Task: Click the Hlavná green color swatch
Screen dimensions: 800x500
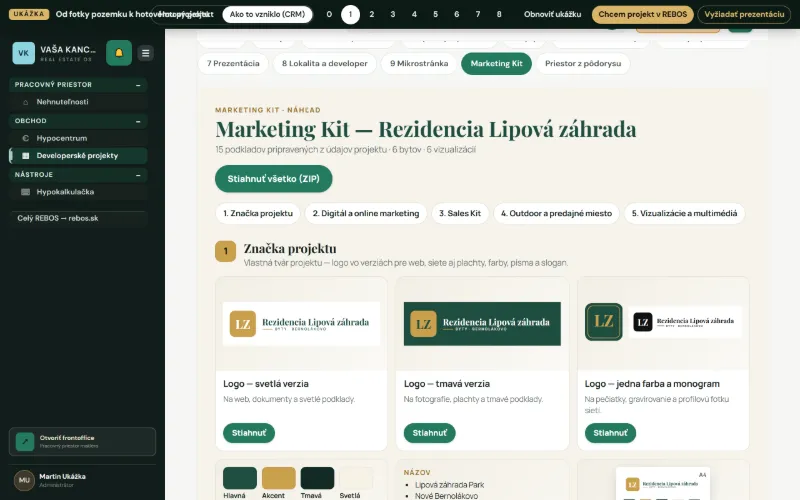Action: 240,478
